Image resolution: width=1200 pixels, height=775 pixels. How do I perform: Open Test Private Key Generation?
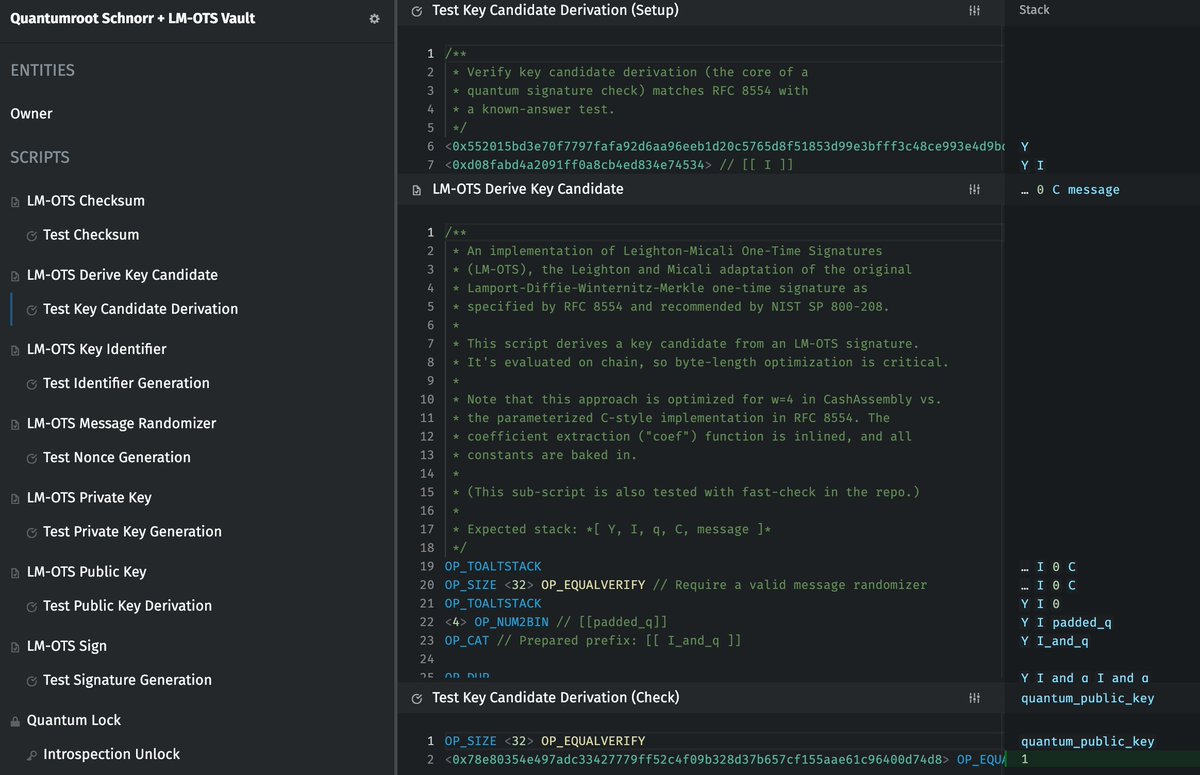coord(133,531)
